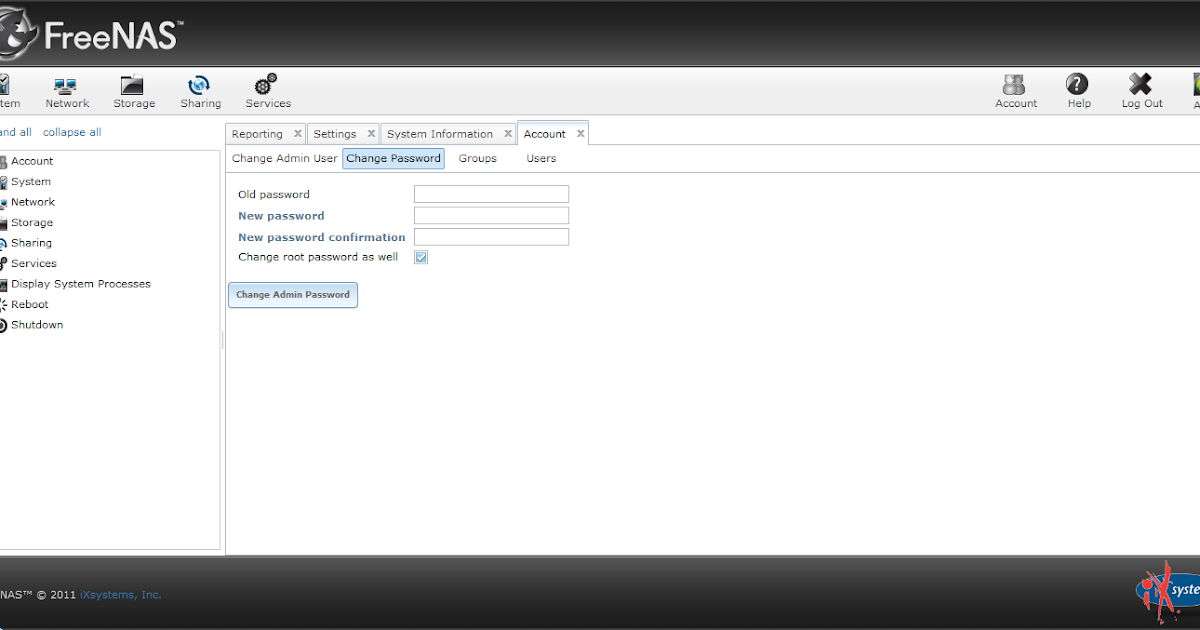Toggle Change root password as well checkbox

[421, 257]
